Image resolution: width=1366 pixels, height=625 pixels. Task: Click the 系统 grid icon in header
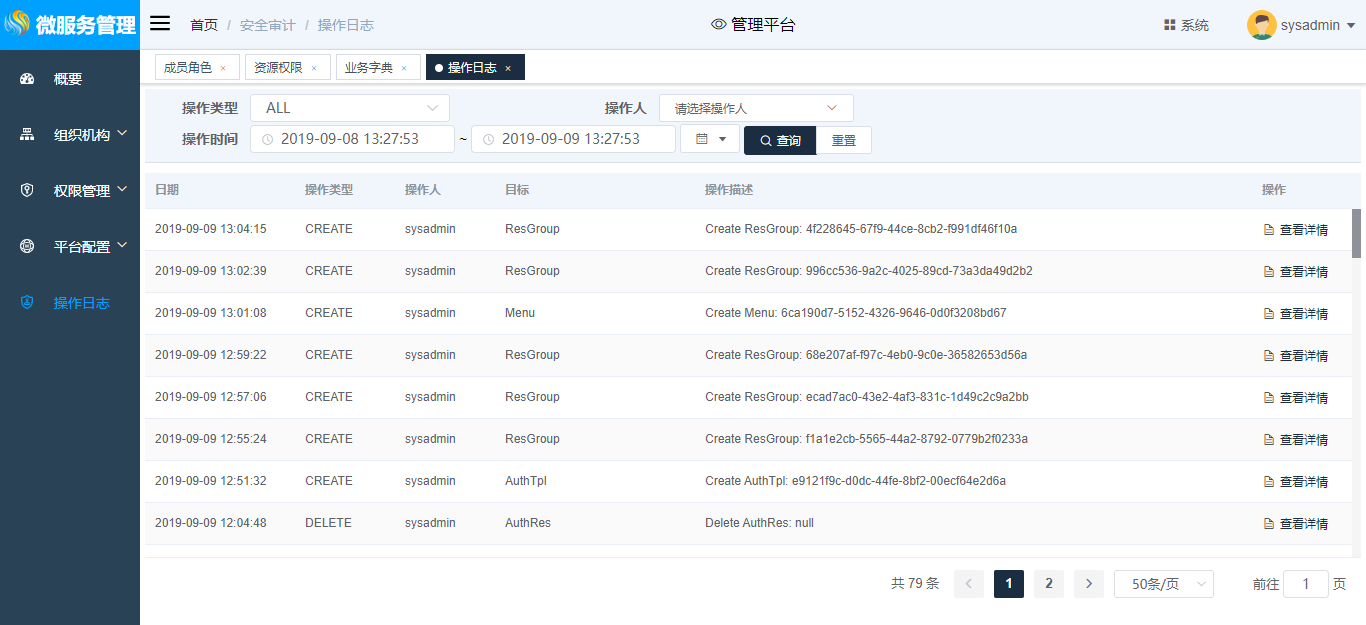pyautogui.click(x=1169, y=25)
